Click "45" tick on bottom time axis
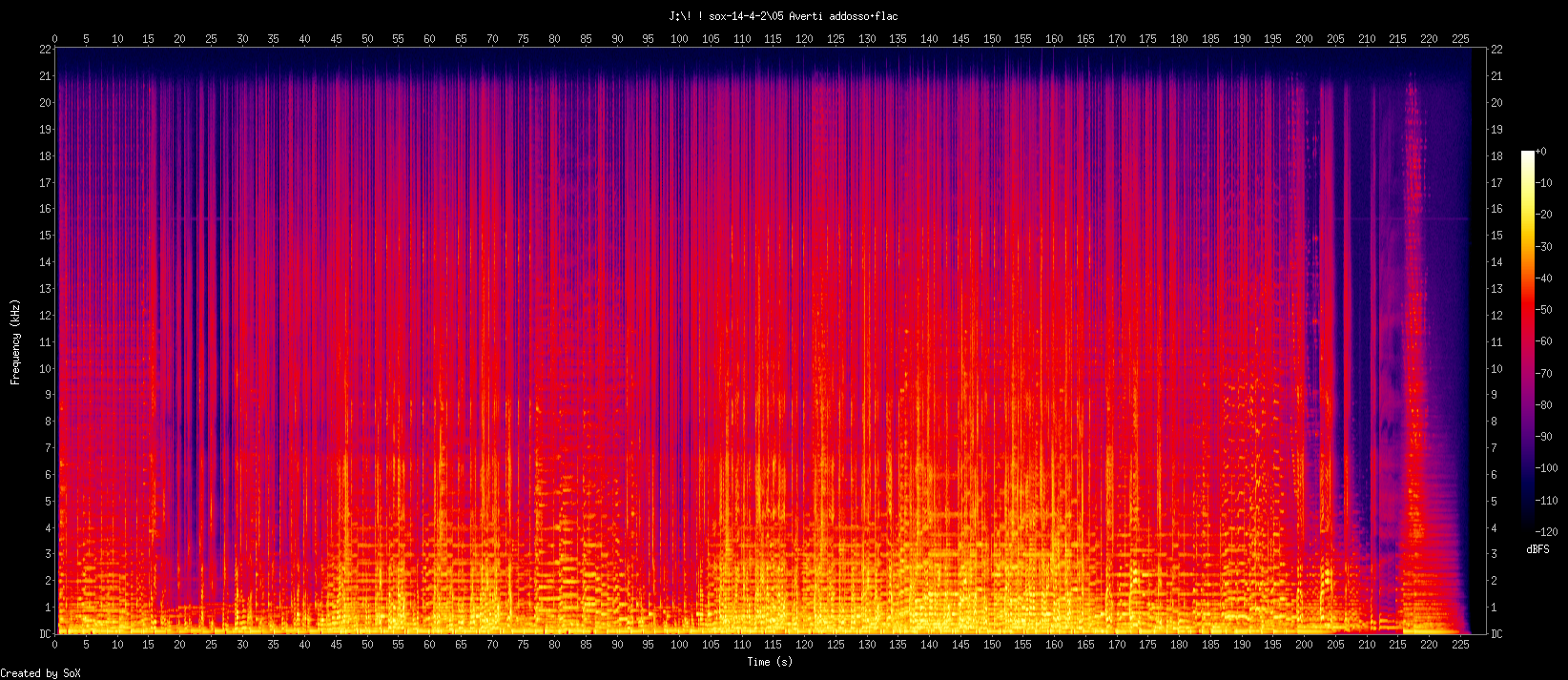Image resolution: width=1568 pixels, height=680 pixels. click(x=336, y=644)
